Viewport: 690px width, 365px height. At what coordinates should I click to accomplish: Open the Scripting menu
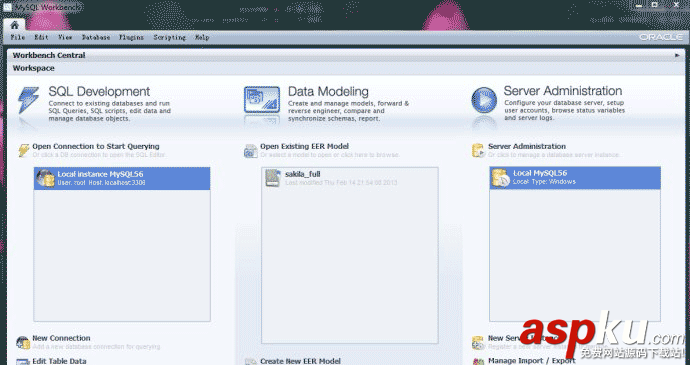169,37
